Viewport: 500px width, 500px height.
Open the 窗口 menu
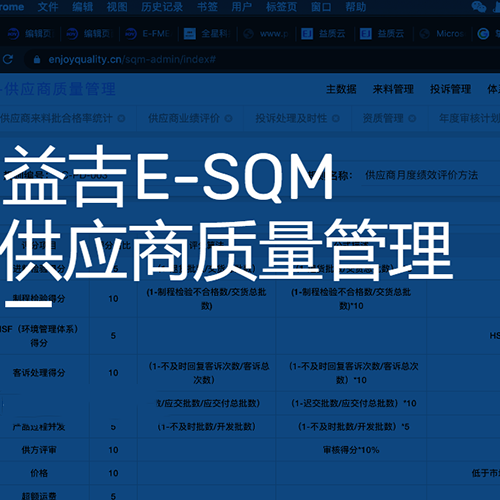pyautogui.click(x=321, y=7)
